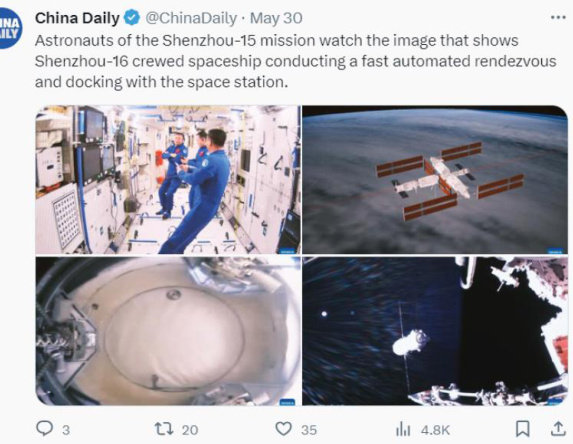
Task: Click the retweet arrows icon
Action: click(164, 429)
